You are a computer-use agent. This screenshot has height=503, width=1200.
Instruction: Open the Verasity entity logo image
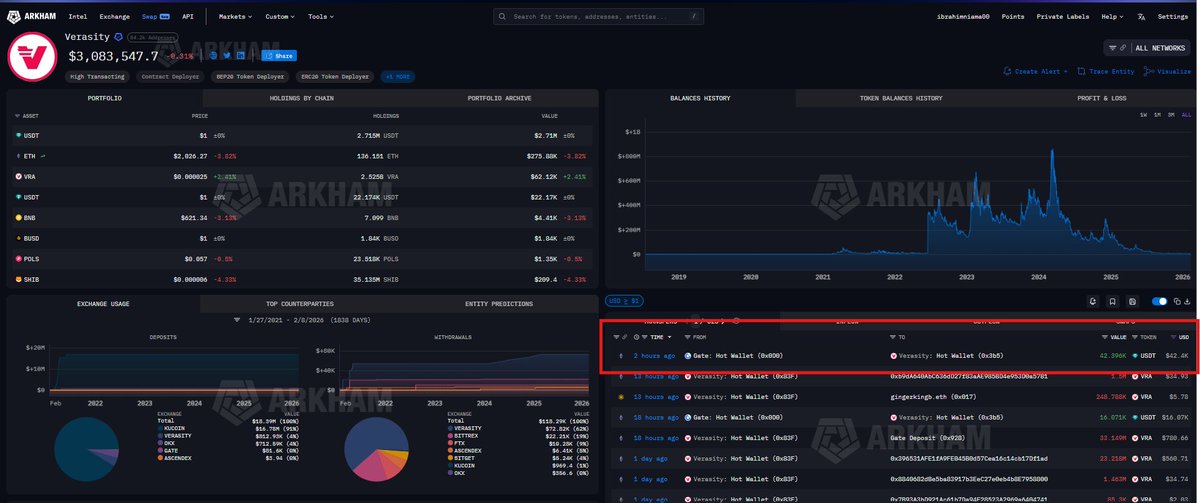pyautogui.click(x=33, y=56)
